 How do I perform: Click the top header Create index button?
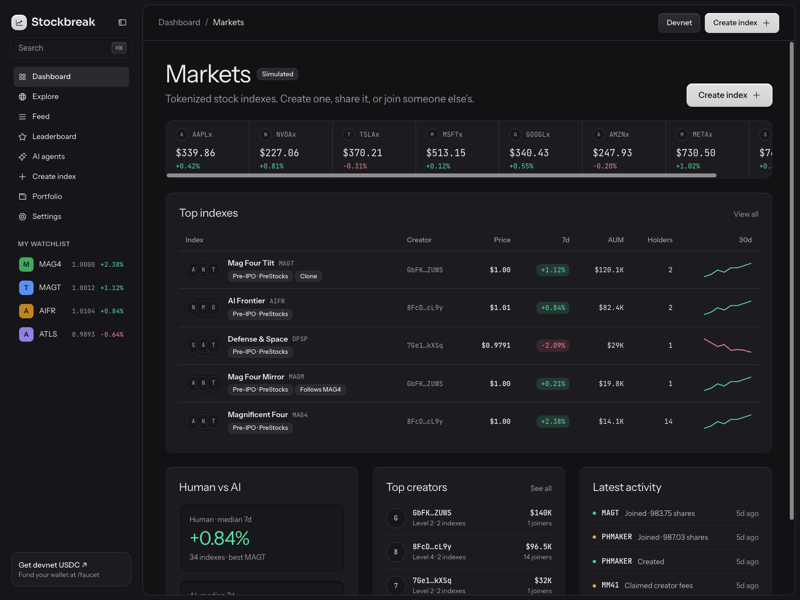742,23
